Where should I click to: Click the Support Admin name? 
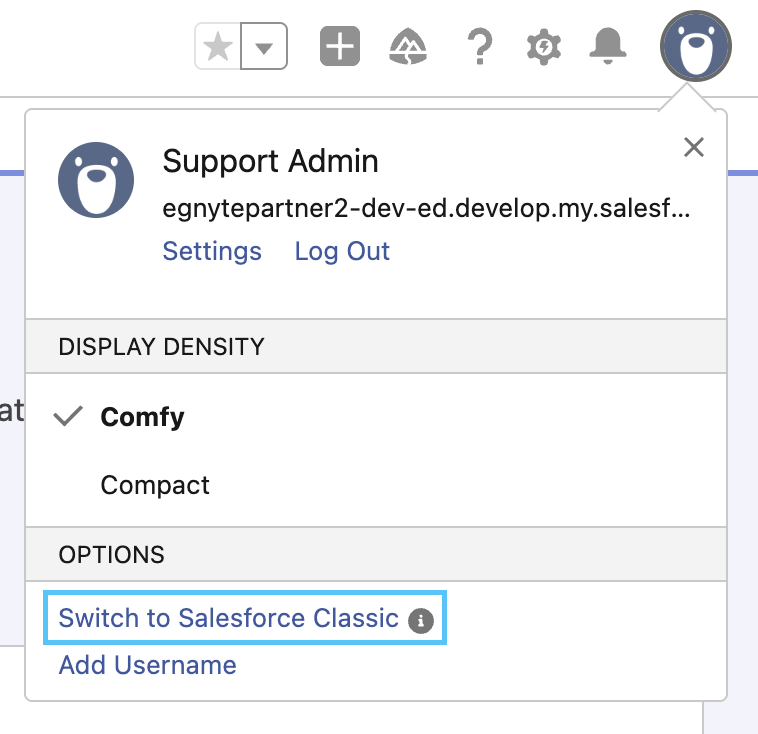click(271, 161)
